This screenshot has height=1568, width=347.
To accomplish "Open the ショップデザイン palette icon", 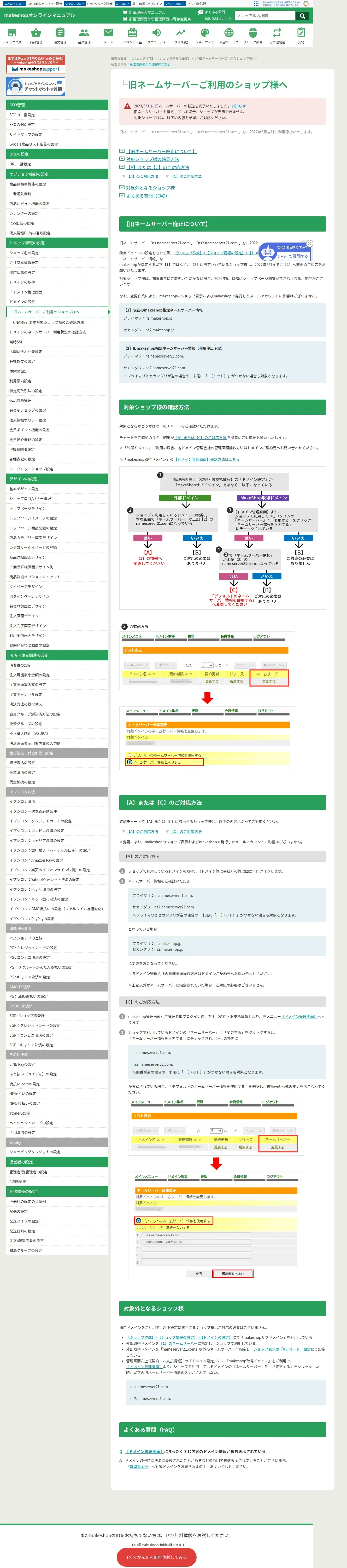I will coord(205,36).
